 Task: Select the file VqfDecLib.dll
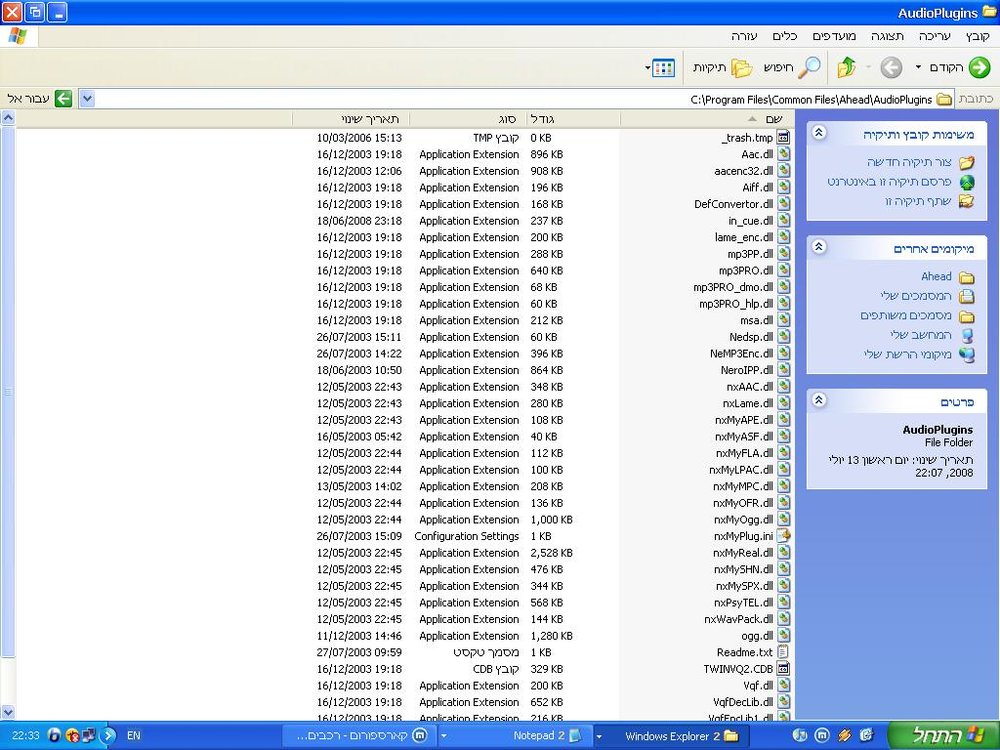point(743,702)
